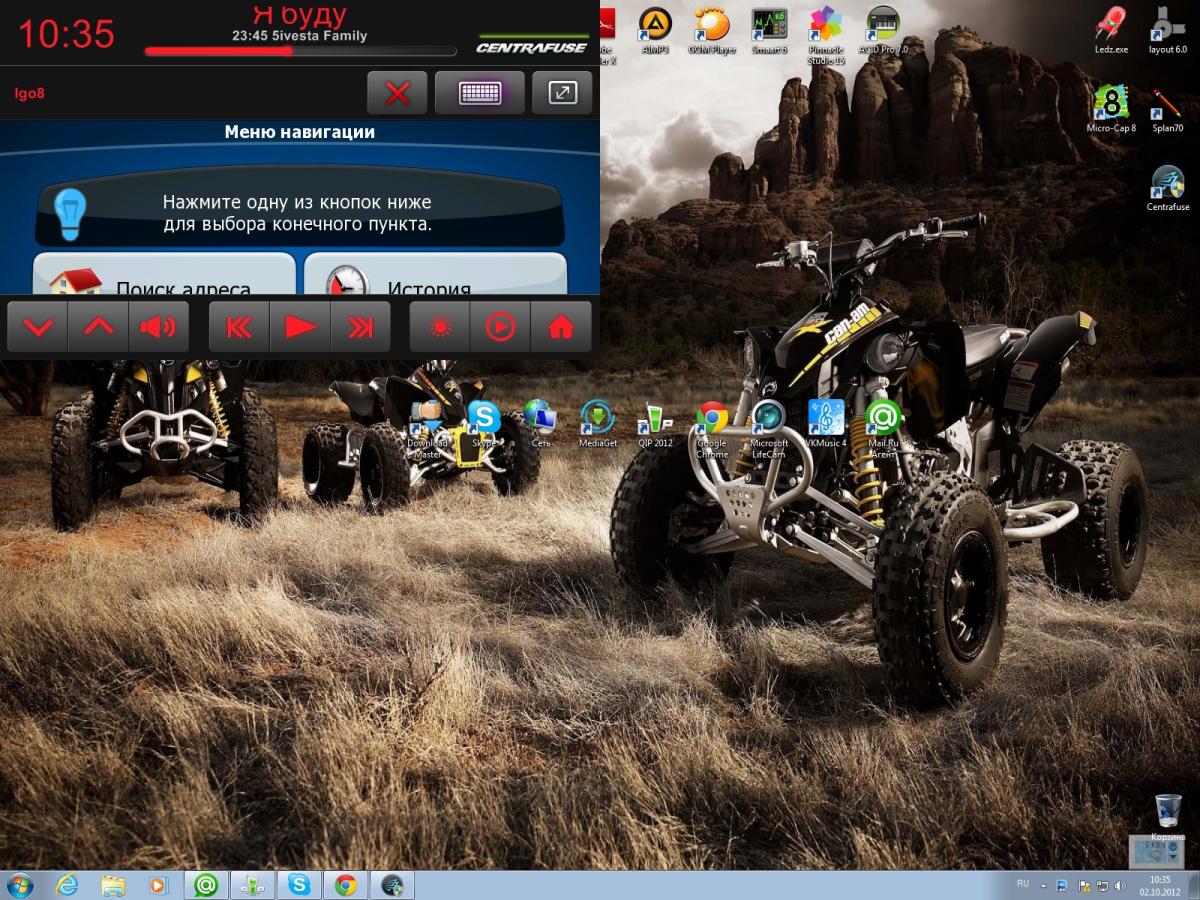Lower volume with the down chevron
Viewport: 1200px width, 900px height.
click(37, 327)
